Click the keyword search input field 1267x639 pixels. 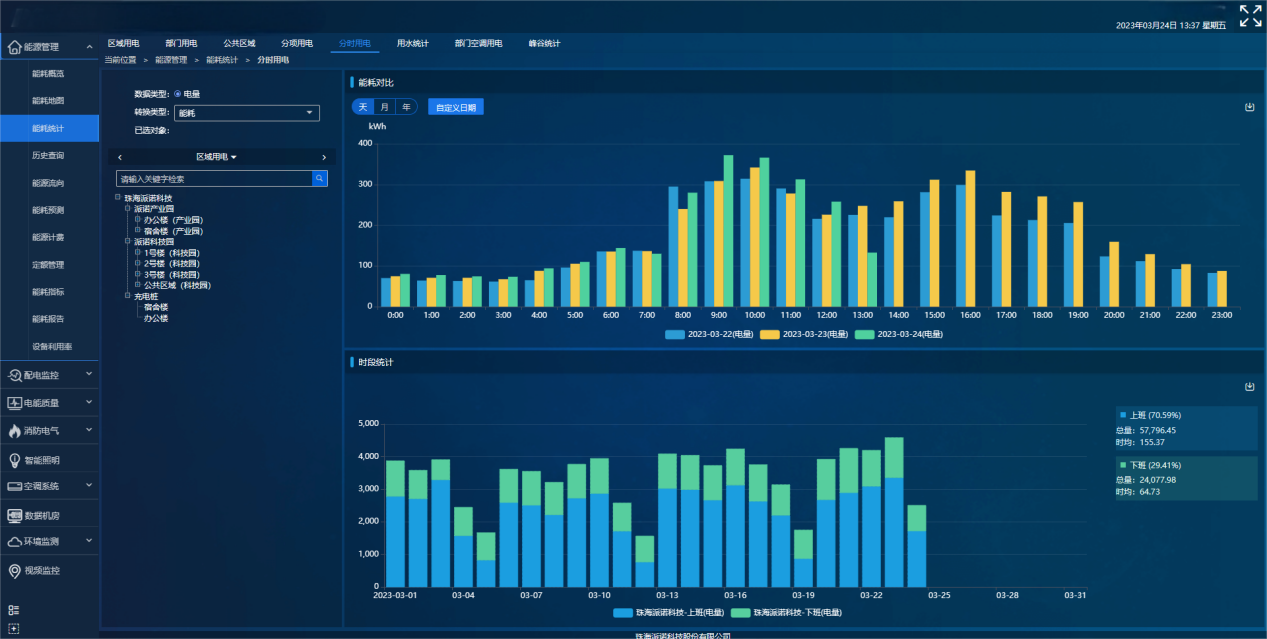214,179
